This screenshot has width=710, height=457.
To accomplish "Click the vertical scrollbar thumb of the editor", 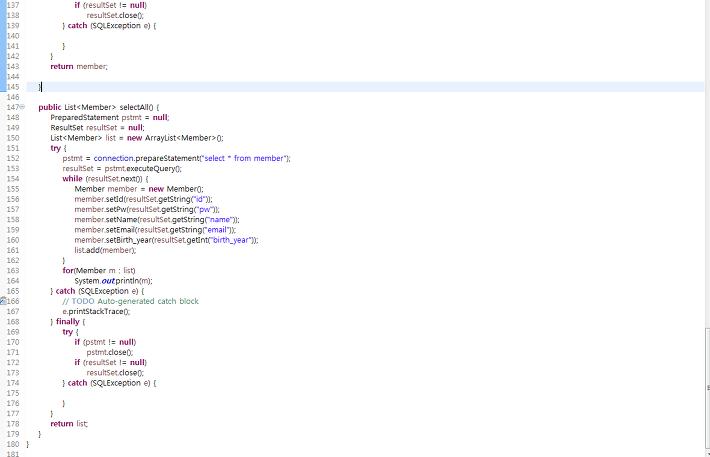I will coord(707,387).
